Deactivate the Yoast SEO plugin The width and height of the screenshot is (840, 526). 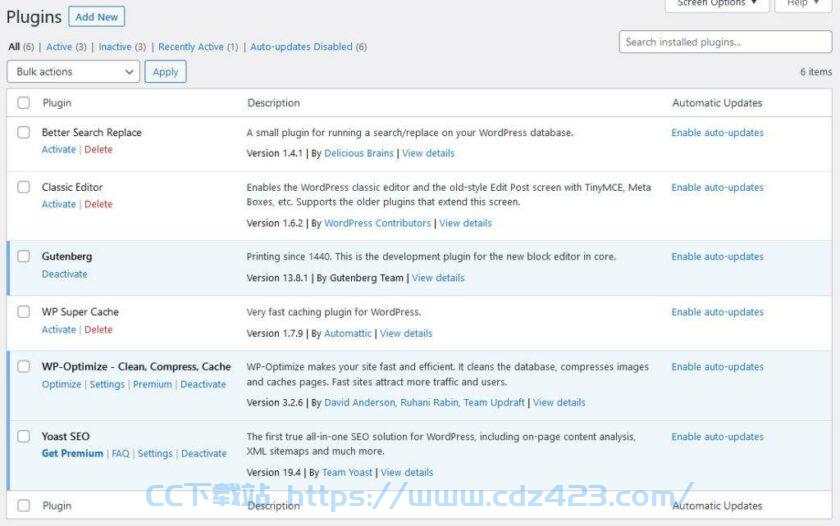(x=204, y=453)
